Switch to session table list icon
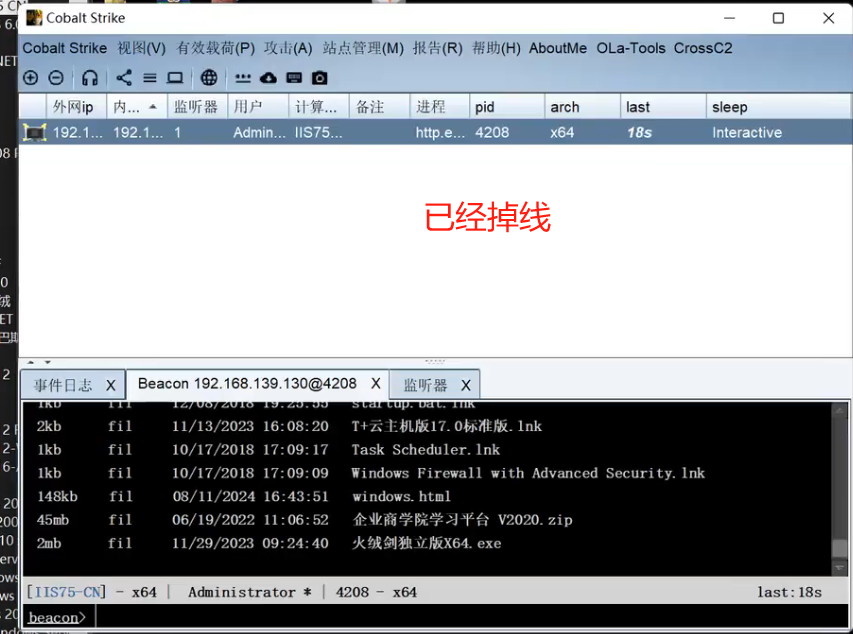 click(x=150, y=78)
